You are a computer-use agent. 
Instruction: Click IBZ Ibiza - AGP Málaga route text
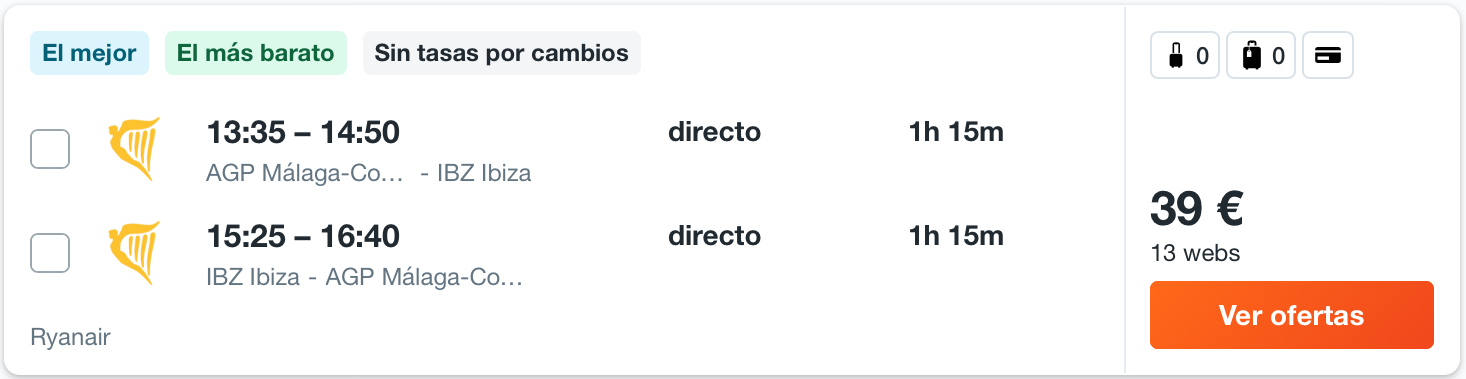364,277
